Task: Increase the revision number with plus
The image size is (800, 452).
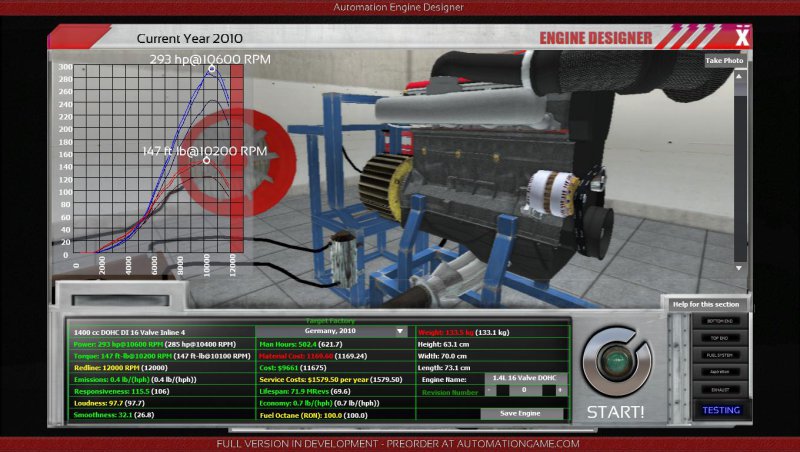Action: pos(560,391)
